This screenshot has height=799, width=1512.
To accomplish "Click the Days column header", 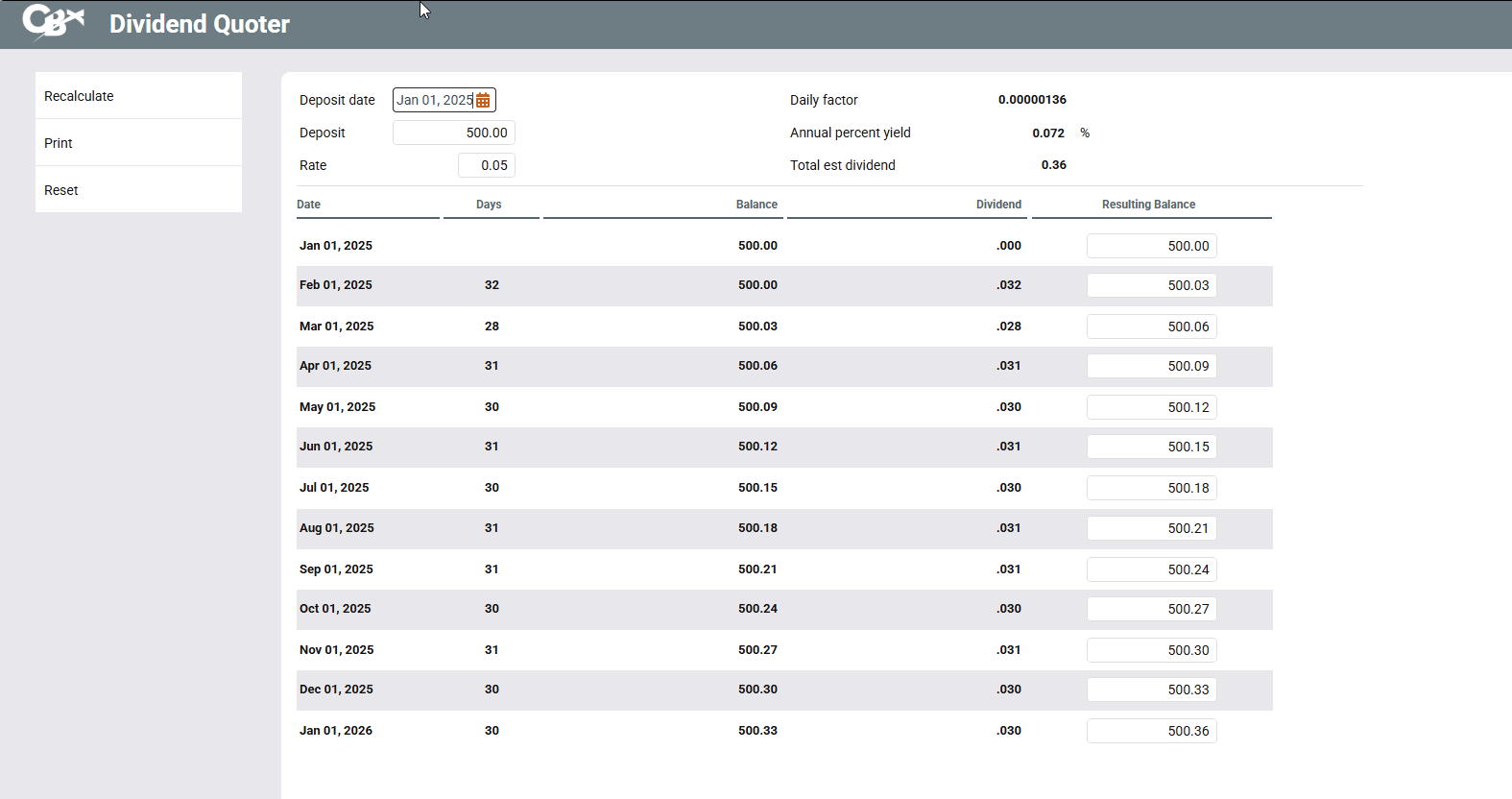I will click(489, 205).
